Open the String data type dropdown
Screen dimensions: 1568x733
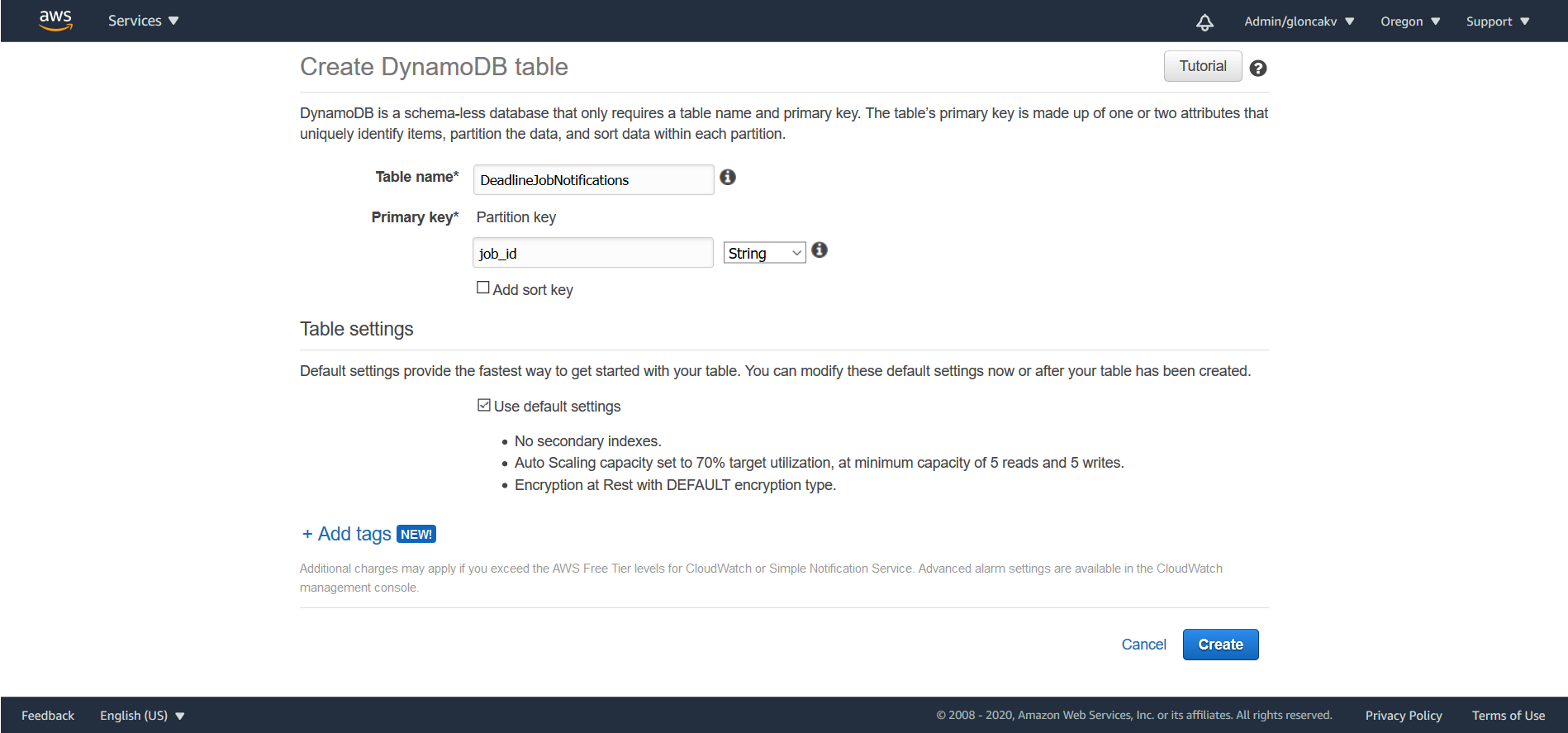(x=765, y=253)
